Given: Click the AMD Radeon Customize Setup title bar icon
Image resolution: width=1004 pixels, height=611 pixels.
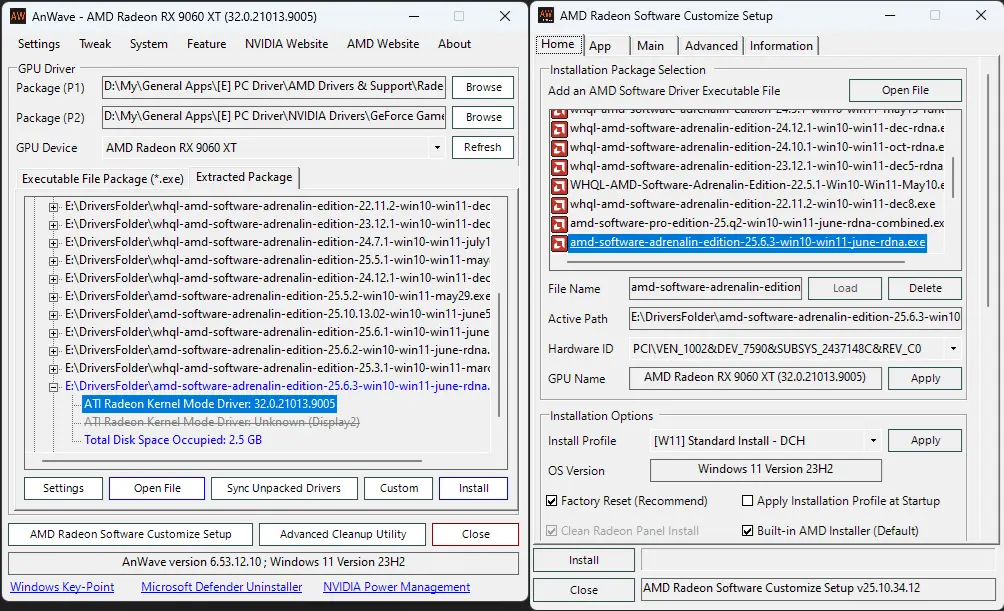Looking at the screenshot, I should tap(546, 15).
